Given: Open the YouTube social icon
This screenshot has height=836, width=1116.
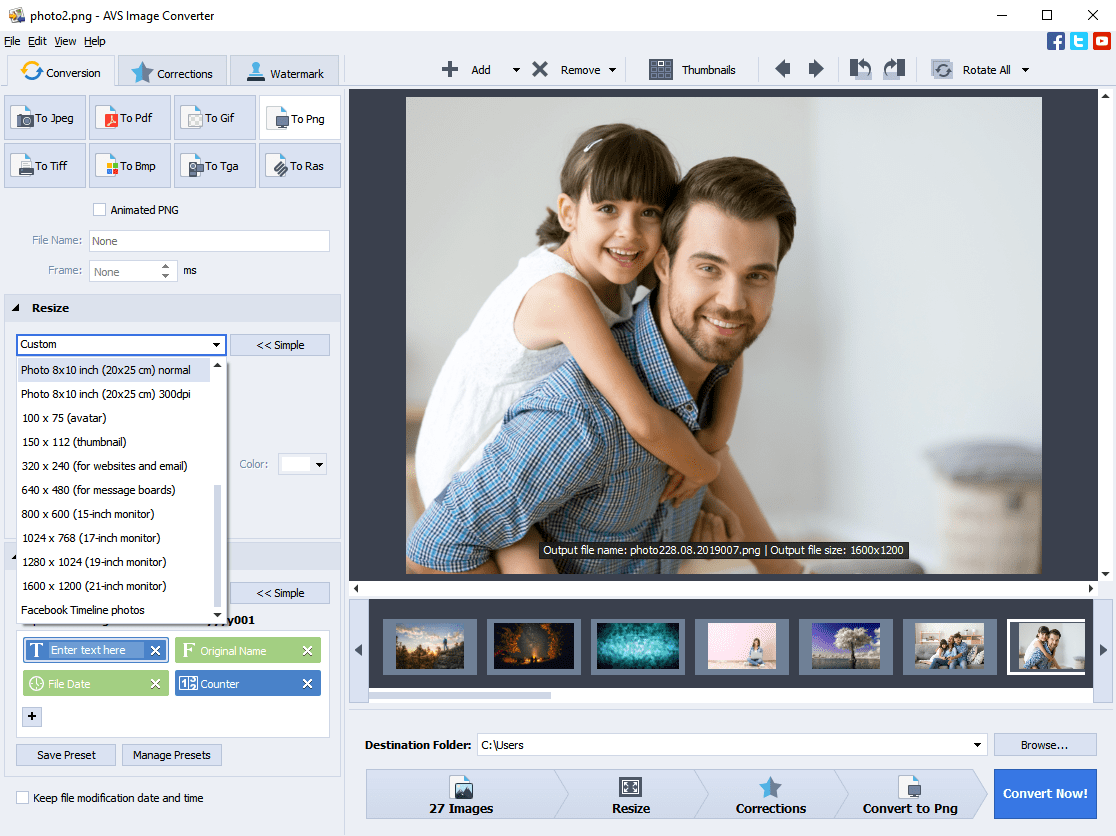Looking at the screenshot, I should [1102, 41].
